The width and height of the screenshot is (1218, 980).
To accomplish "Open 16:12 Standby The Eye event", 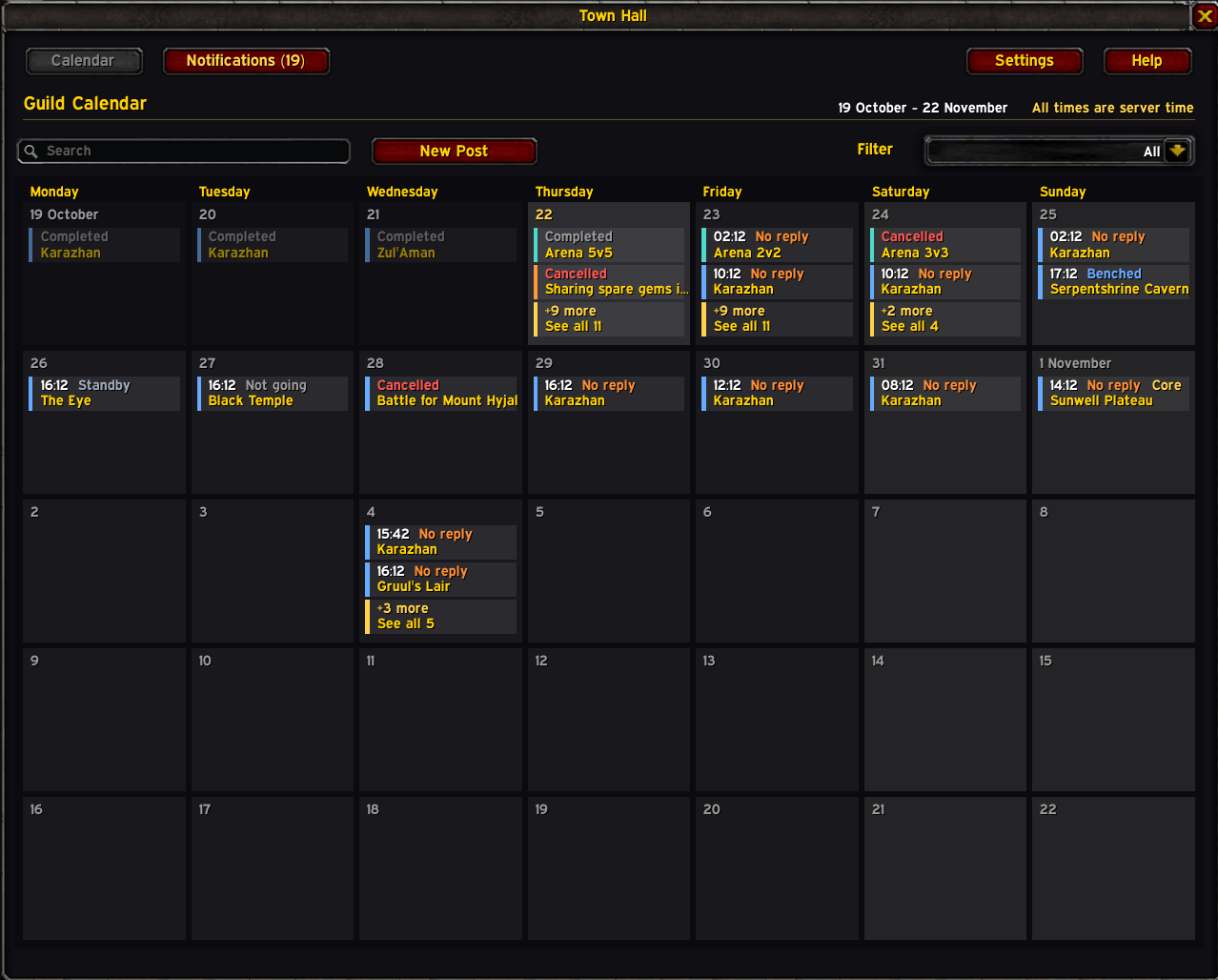I will click(104, 394).
